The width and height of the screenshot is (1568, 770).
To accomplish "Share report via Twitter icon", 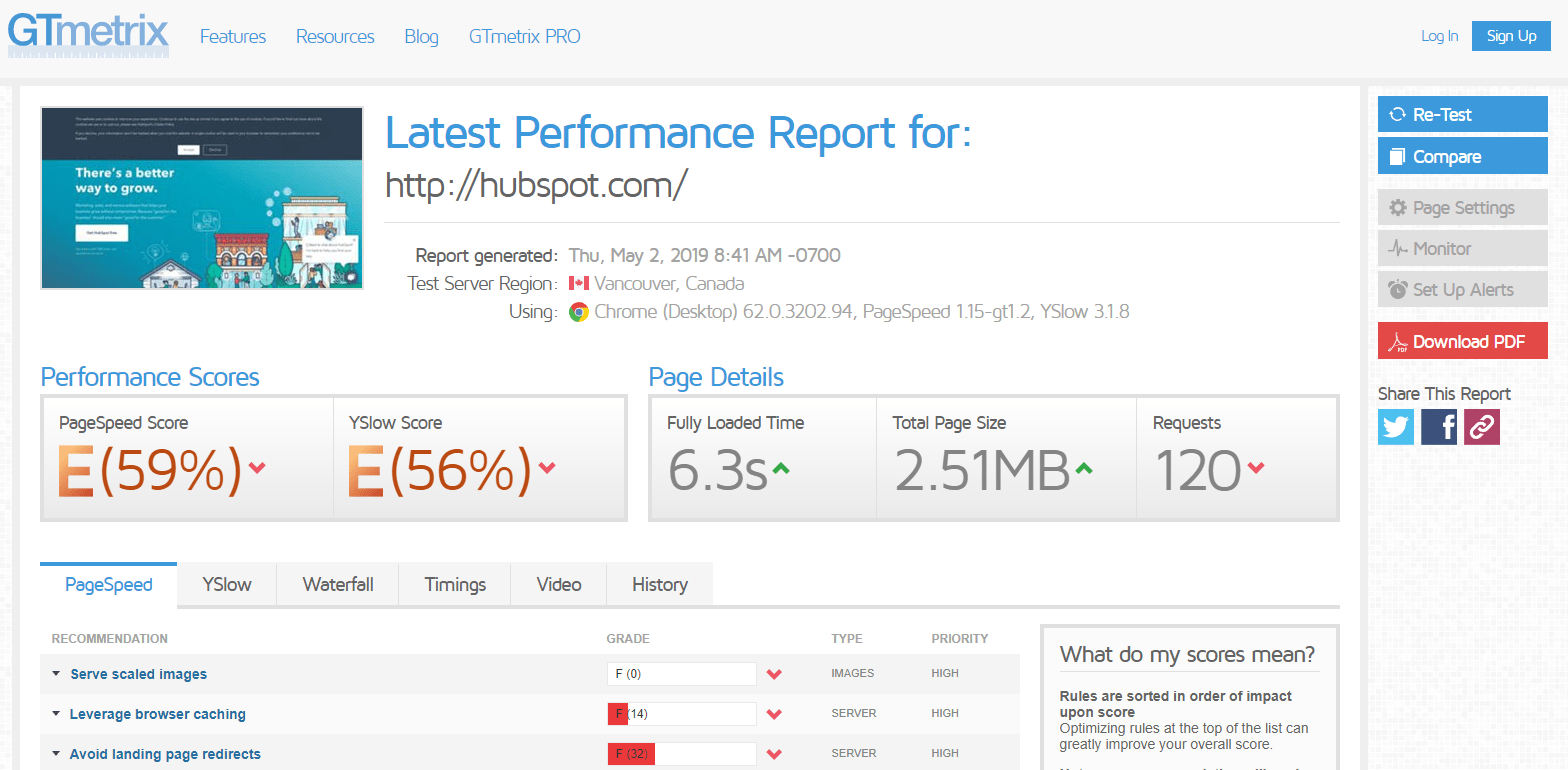I will click(1396, 427).
